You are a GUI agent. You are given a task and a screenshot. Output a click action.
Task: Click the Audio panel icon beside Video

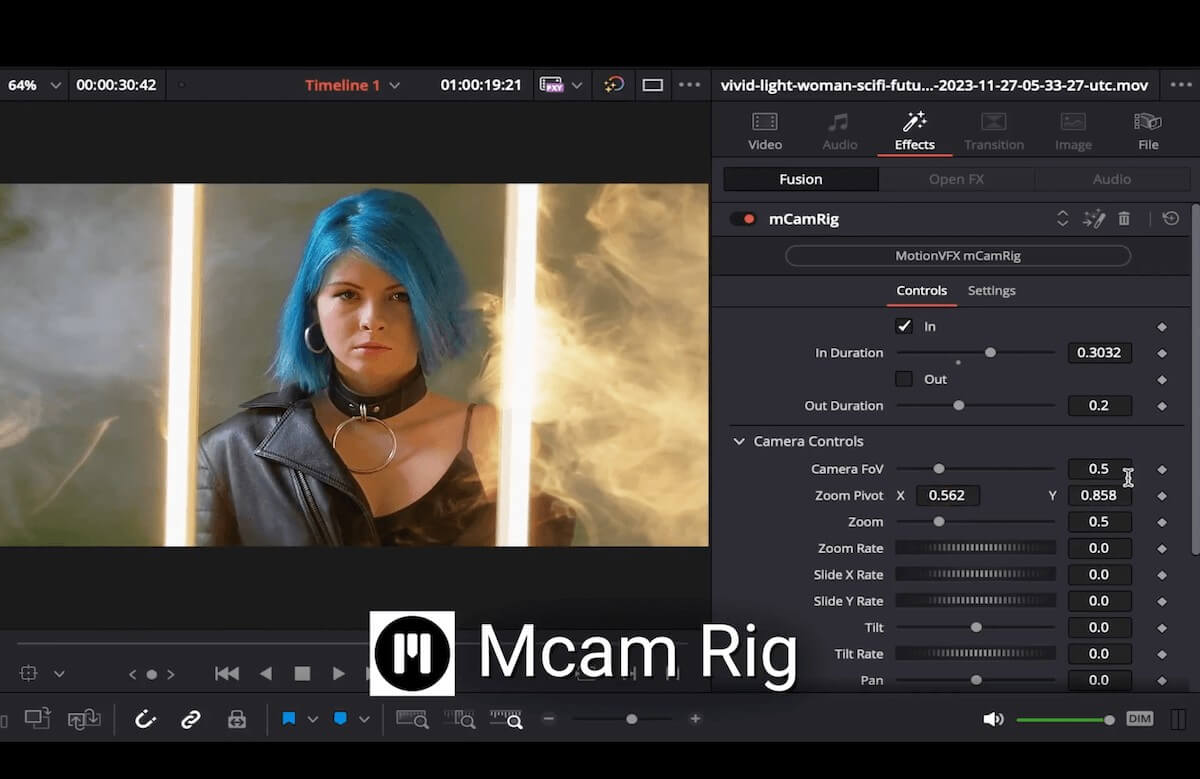click(839, 129)
